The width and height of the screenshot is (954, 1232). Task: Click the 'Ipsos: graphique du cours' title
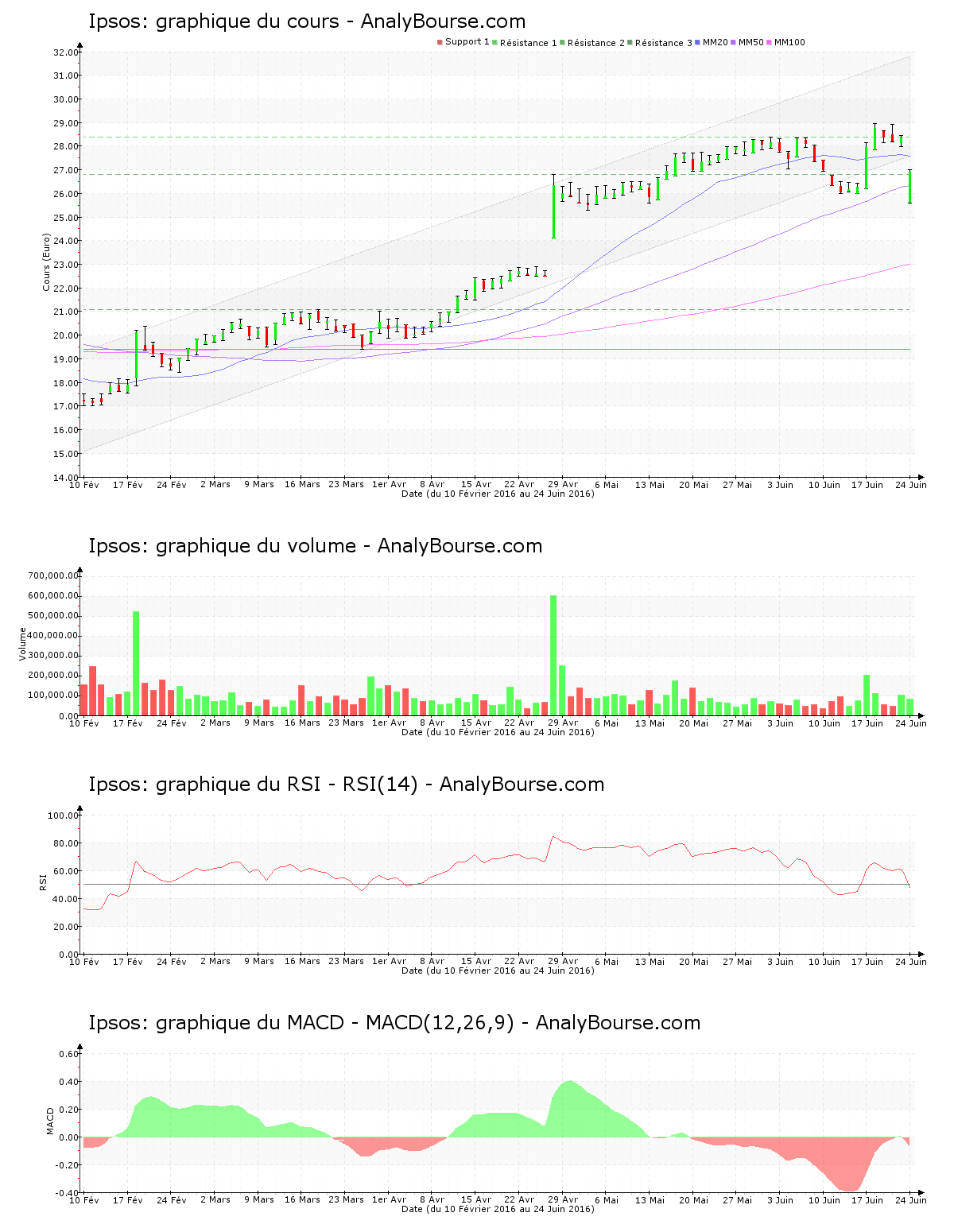214,21
